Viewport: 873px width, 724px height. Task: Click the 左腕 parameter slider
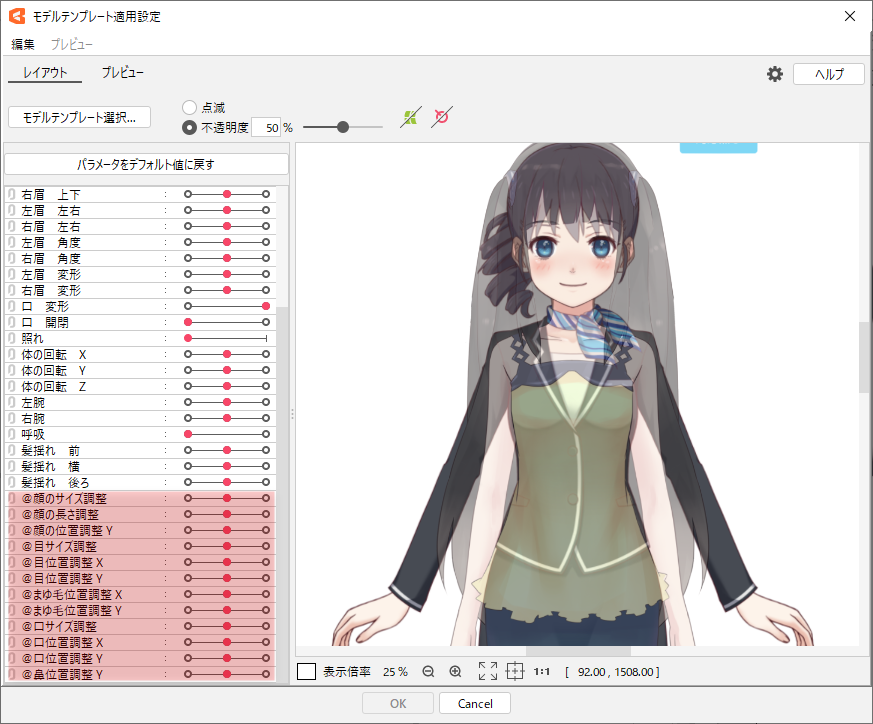click(x=227, y=402)
